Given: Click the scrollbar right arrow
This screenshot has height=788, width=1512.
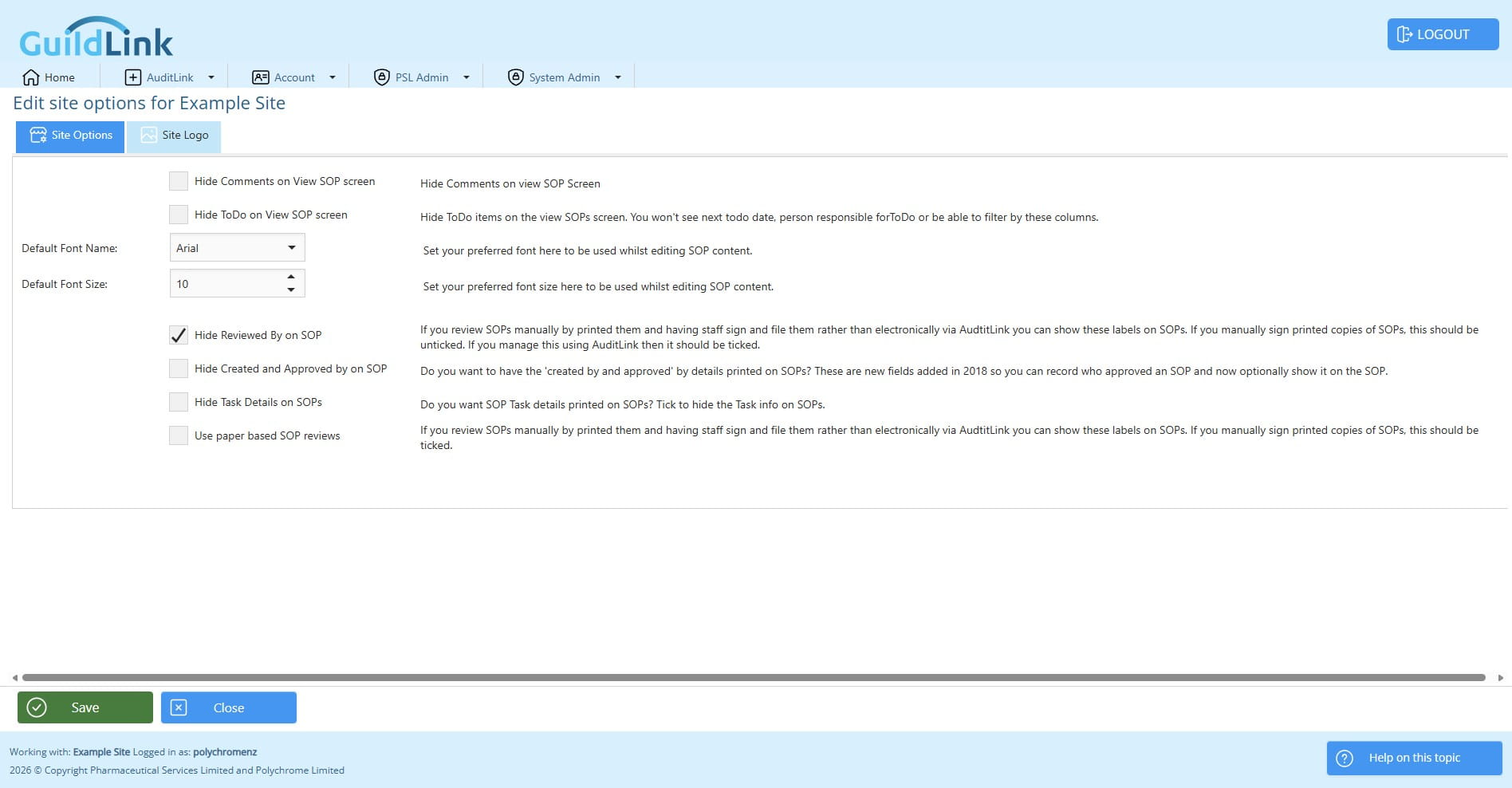Looking at the screenshot, I should [x=1501, y=678].
